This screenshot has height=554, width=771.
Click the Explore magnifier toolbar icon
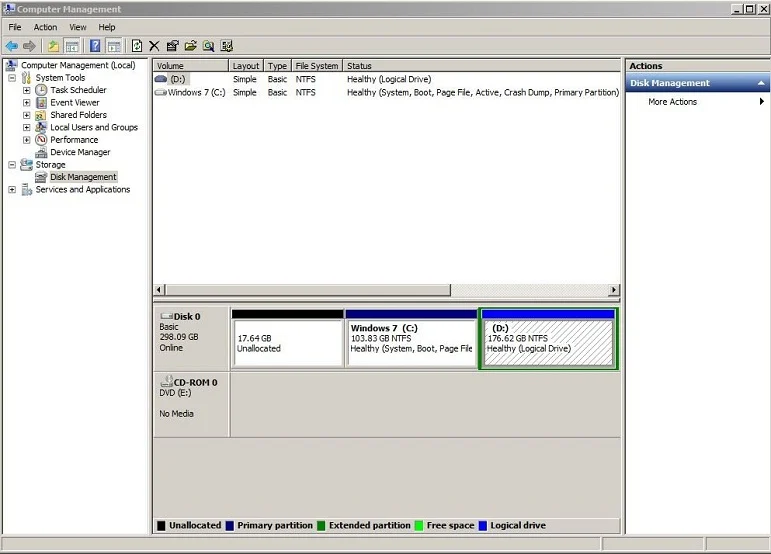point(208,46)
